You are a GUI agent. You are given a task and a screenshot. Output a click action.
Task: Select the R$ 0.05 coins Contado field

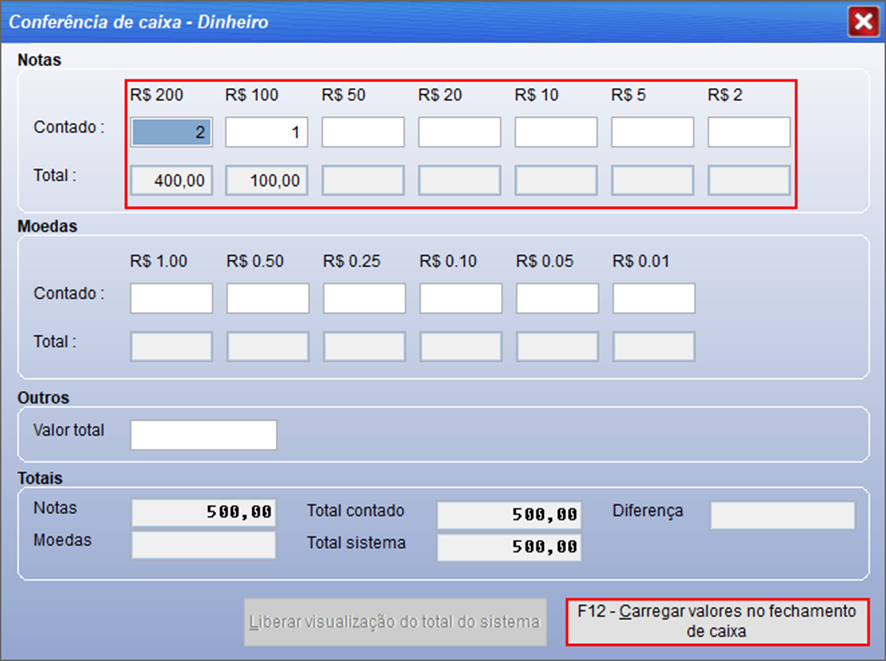point(557,298)
